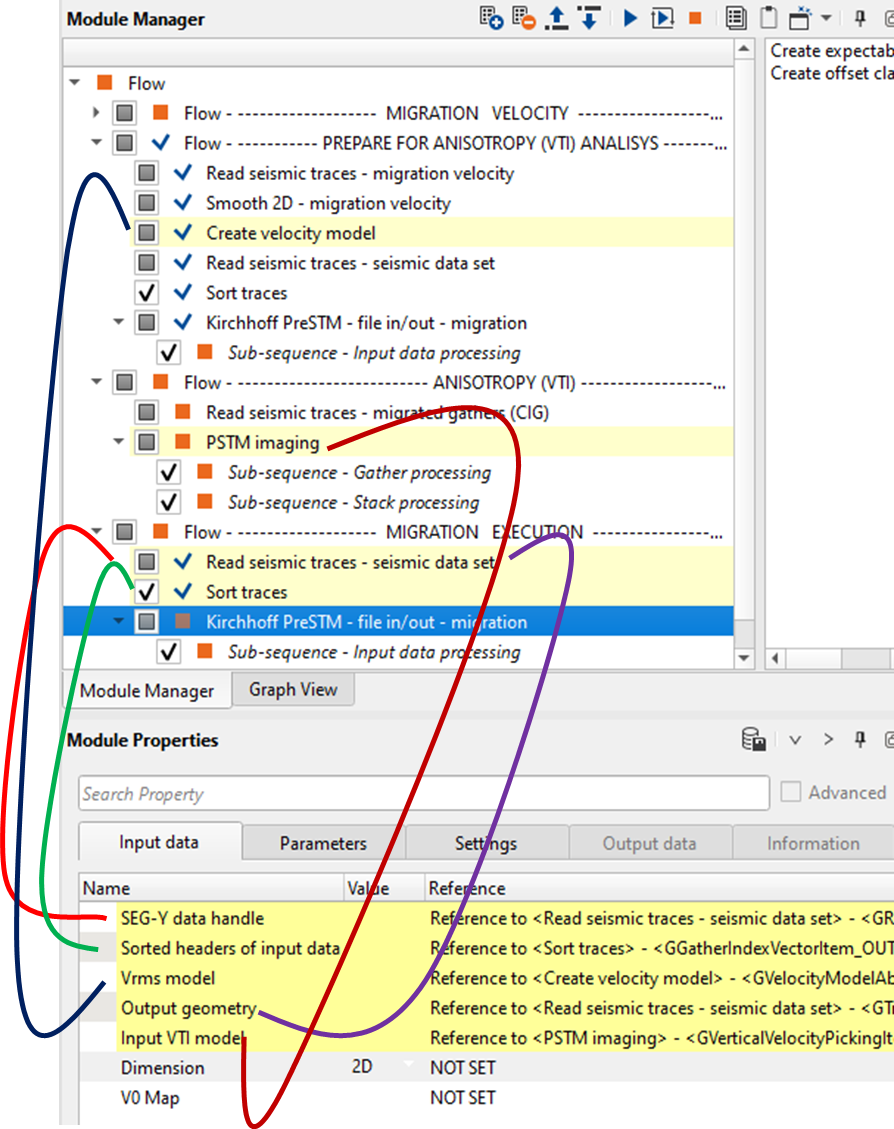Open the Input data tab
The width and height of the screenshot is (894, 1129).
tap(159, 842)
